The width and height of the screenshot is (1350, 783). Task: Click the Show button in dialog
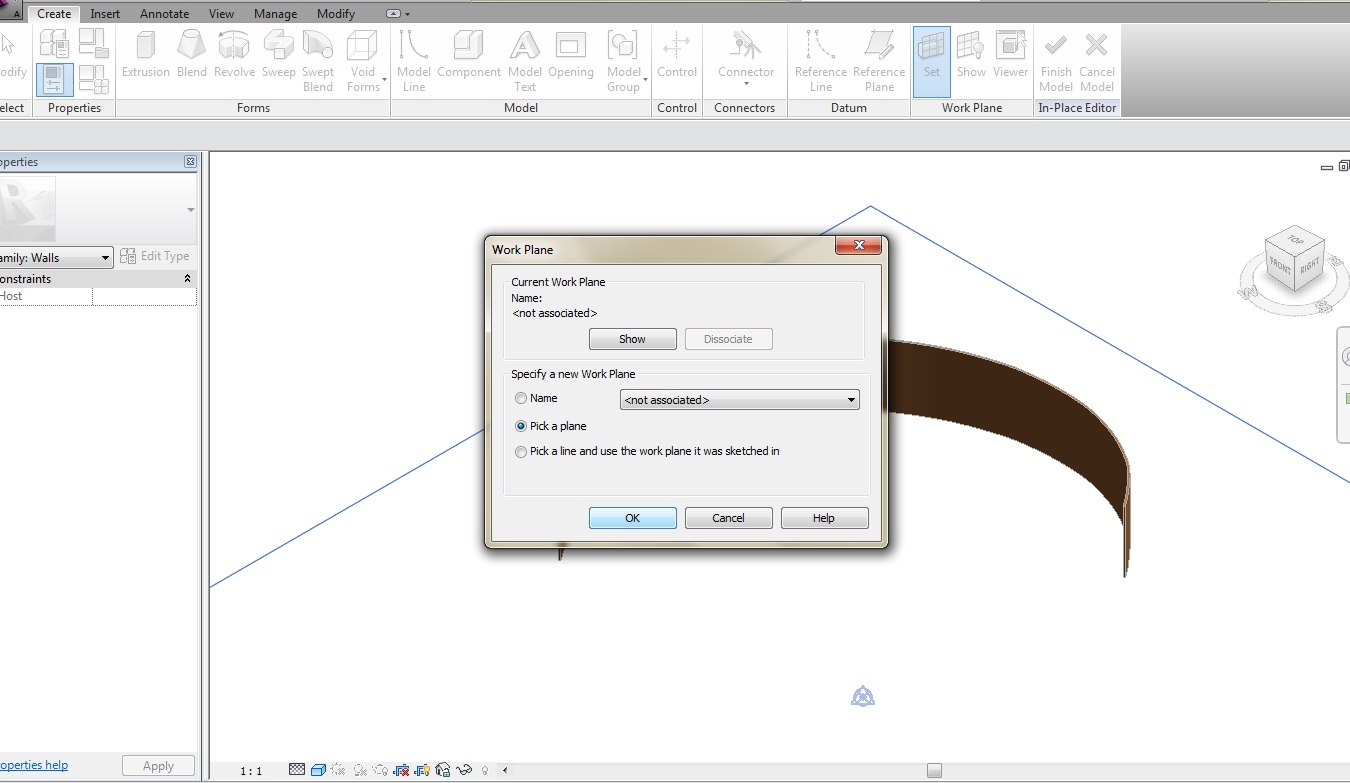tap(632, 339)
